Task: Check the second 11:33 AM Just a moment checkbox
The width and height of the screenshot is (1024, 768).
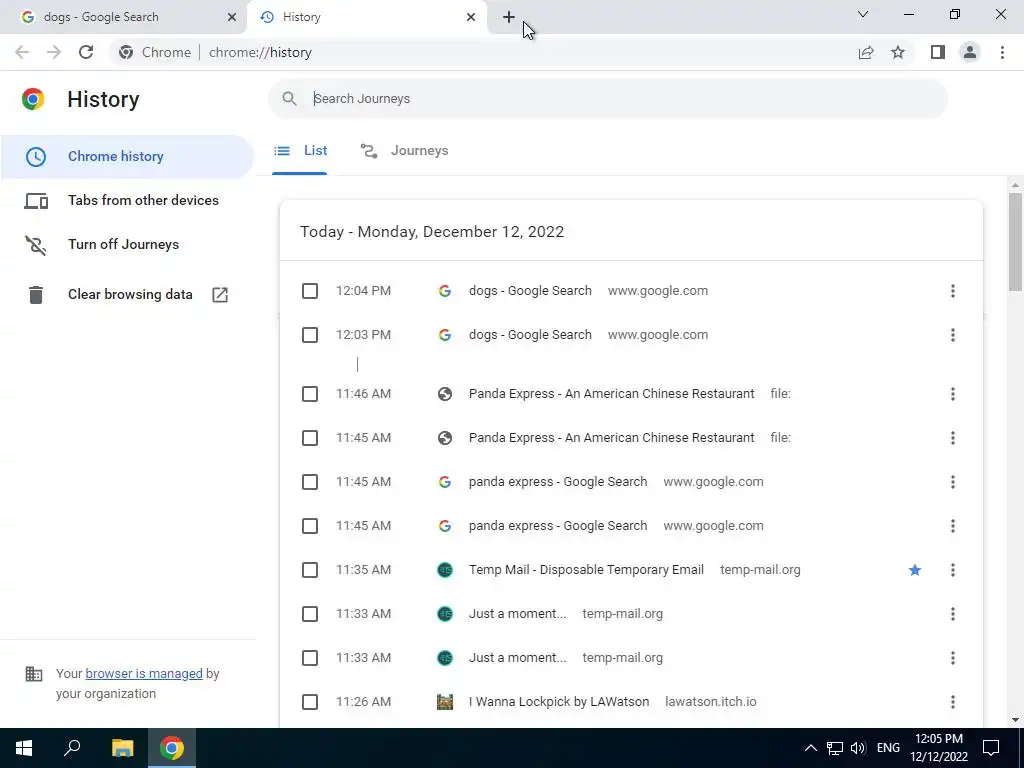Action: pyautogui.click(x=310, y=658)
